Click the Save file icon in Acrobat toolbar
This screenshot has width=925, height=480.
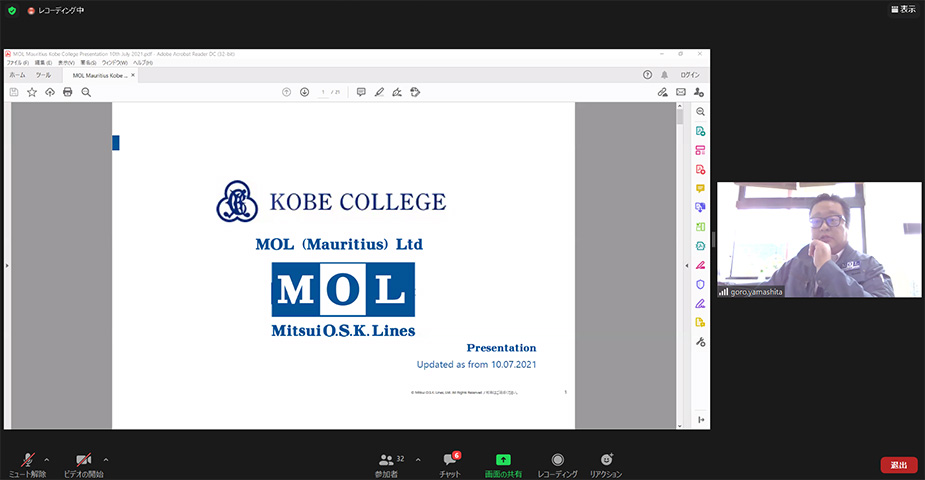[14, 92]
